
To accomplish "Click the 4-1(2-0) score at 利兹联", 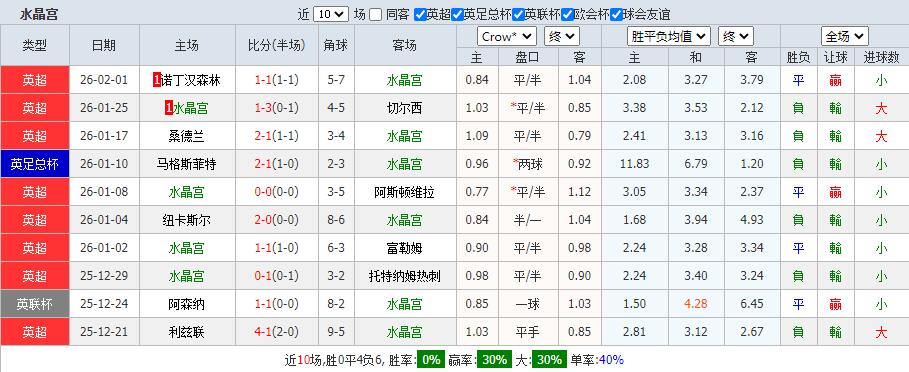I will (277, 333).
